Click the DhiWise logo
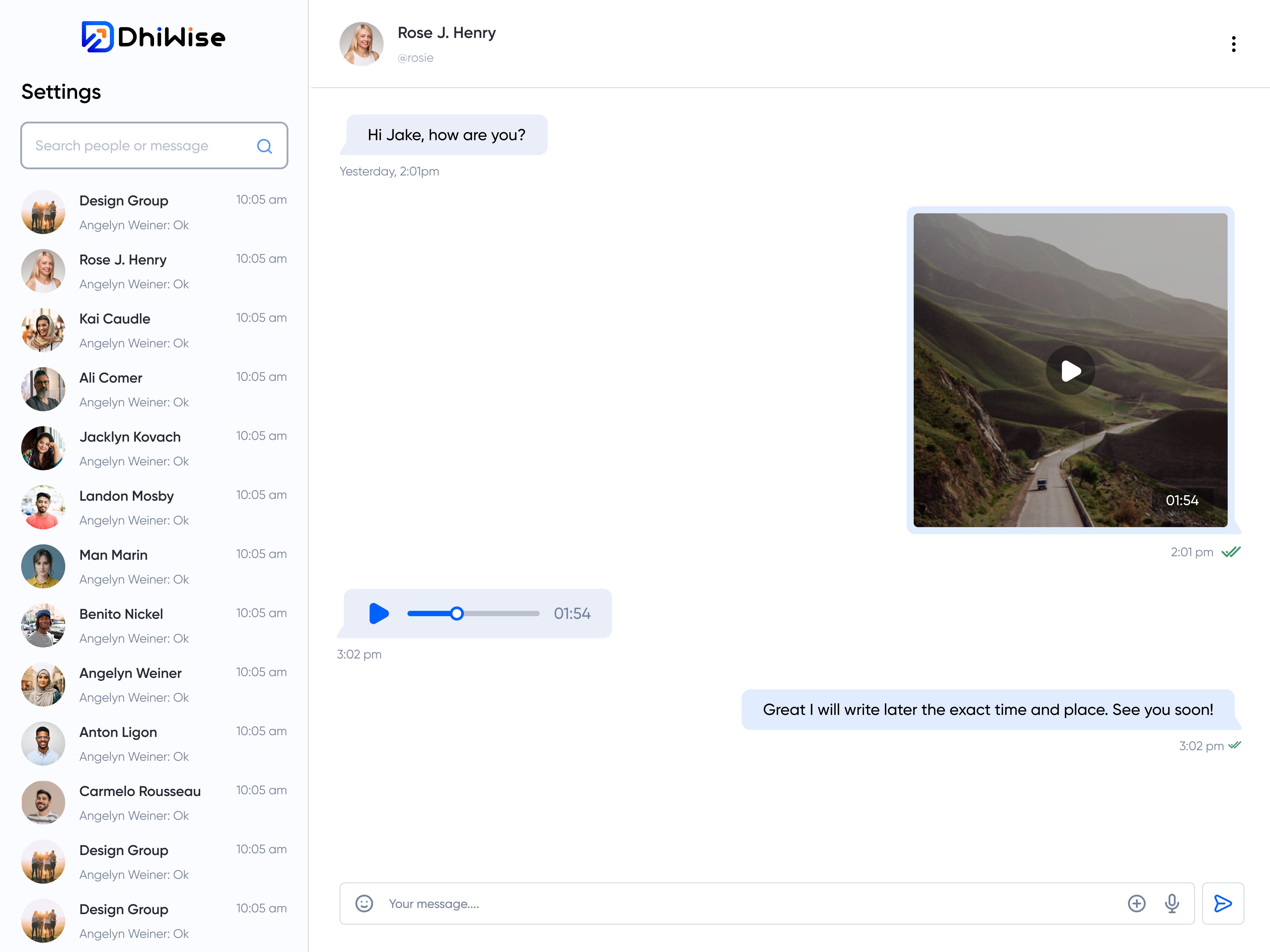Image resolution: width=1270 pixels, height=952 pixels. pos(153,37)
